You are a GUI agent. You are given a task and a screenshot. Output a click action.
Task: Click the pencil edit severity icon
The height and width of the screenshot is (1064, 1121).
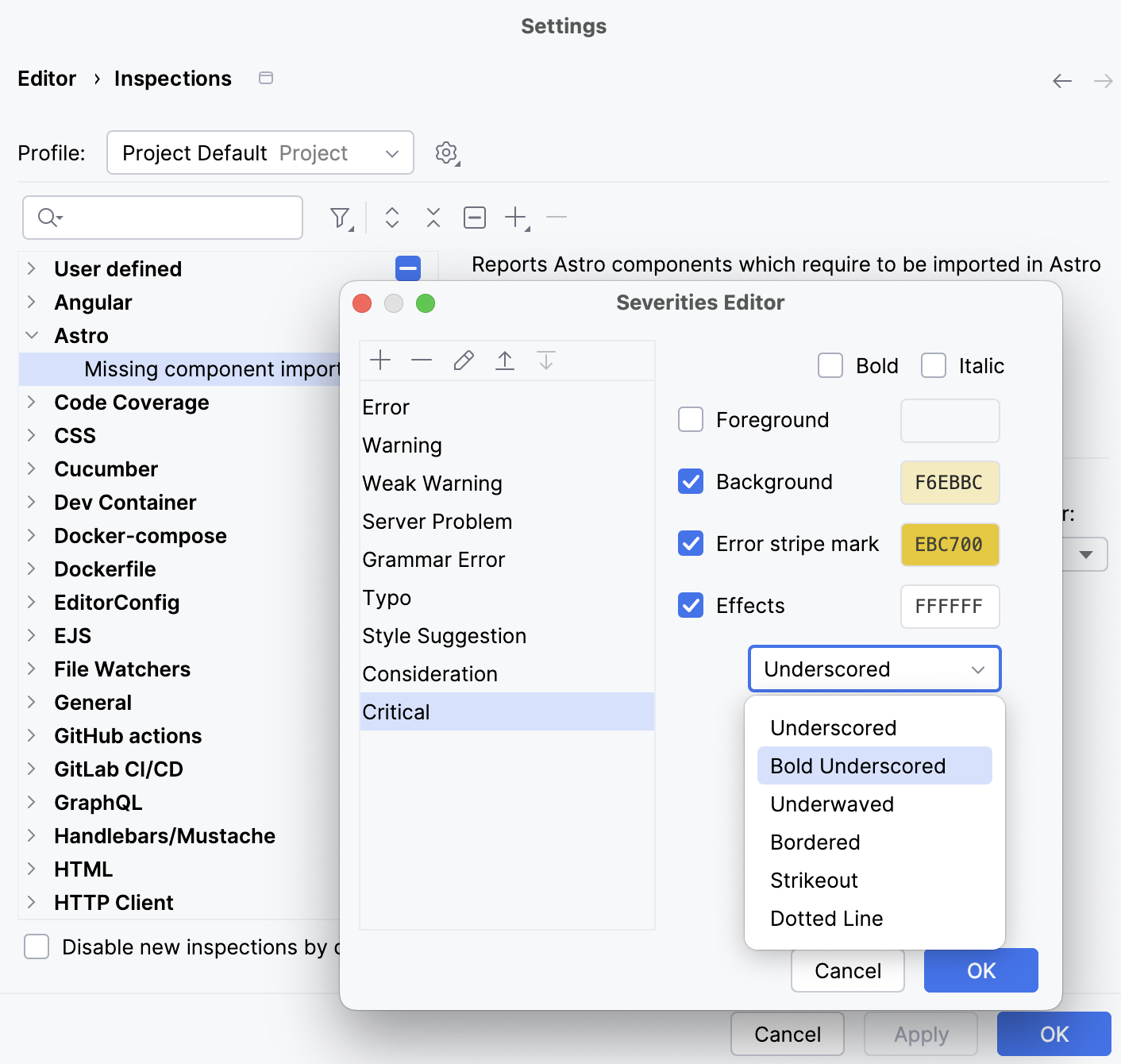464,360
